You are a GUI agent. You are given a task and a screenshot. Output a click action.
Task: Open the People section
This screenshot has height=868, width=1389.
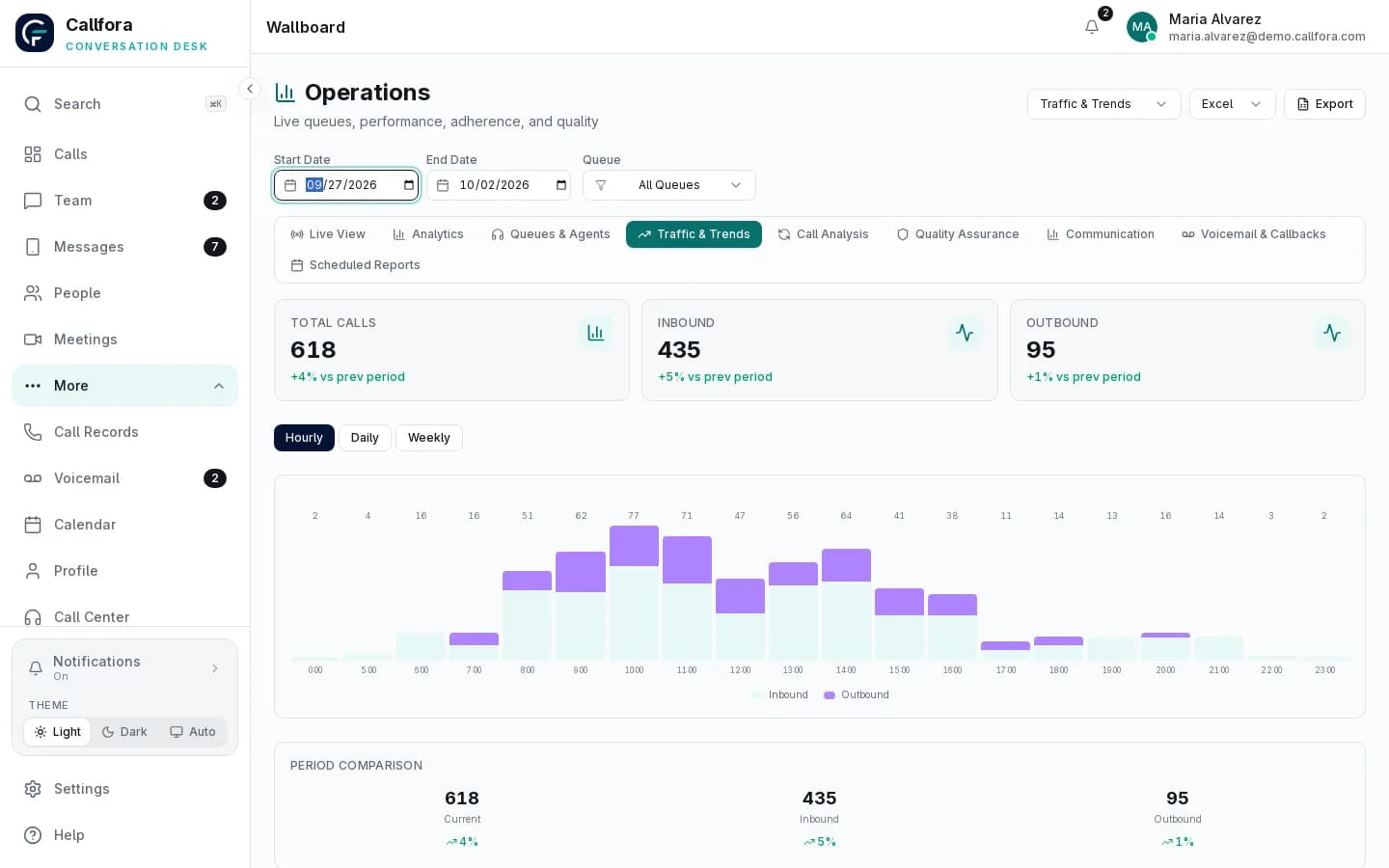pos(124,293)
